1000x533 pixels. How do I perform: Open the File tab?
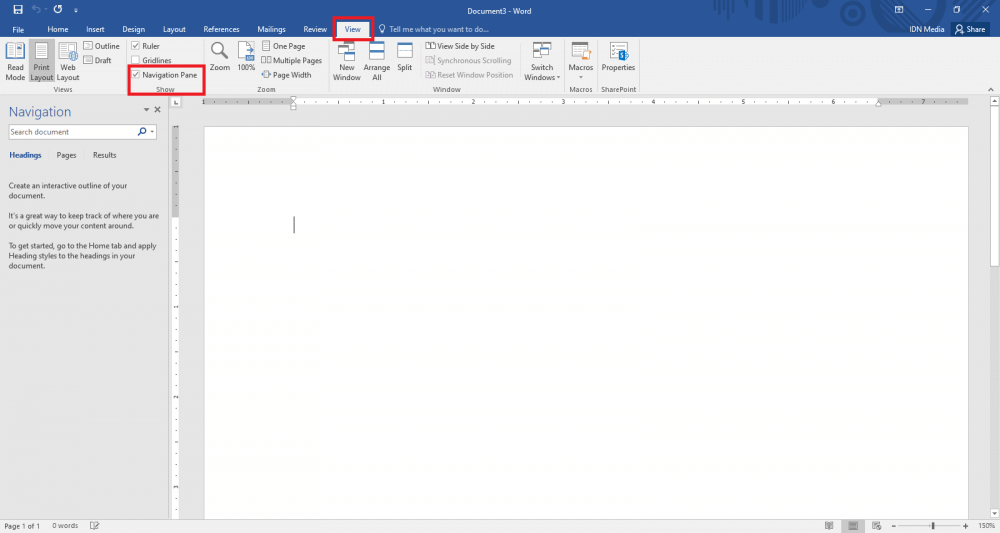18,29
